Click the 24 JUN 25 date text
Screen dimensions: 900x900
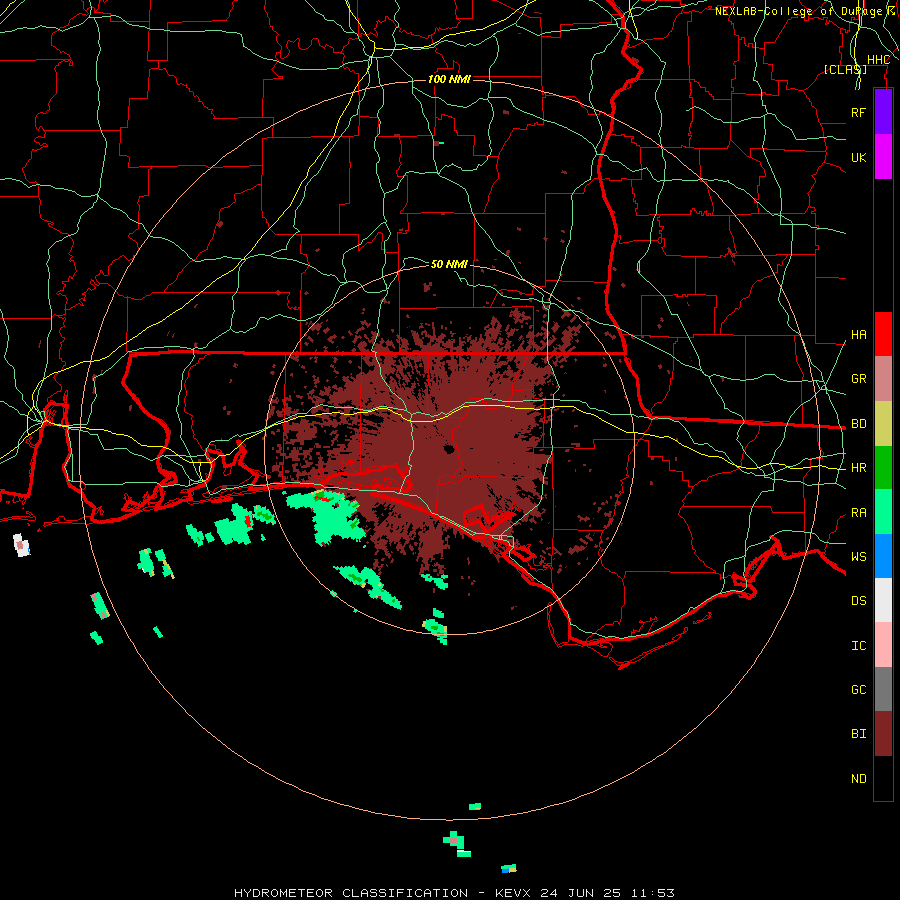pyautogui.click(x=581, y=893)
